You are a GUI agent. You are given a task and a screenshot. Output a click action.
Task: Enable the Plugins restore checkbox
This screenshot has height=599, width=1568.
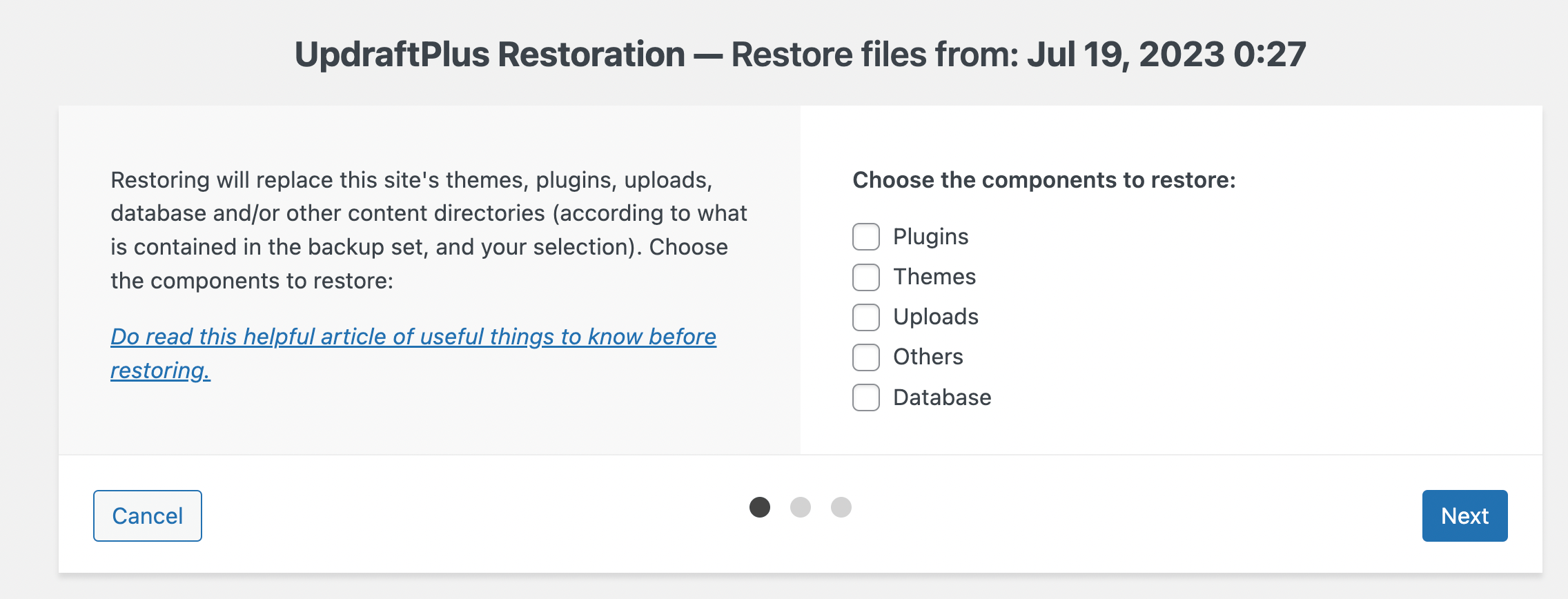click(x=865, y=236)
